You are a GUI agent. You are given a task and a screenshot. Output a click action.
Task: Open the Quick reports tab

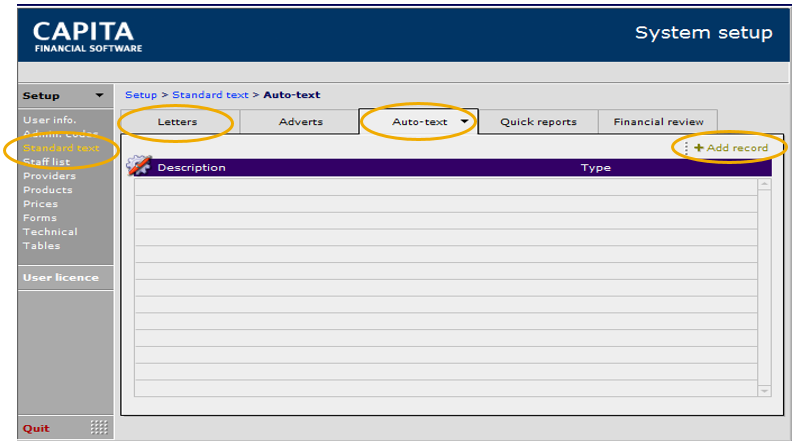coord(538,122)
